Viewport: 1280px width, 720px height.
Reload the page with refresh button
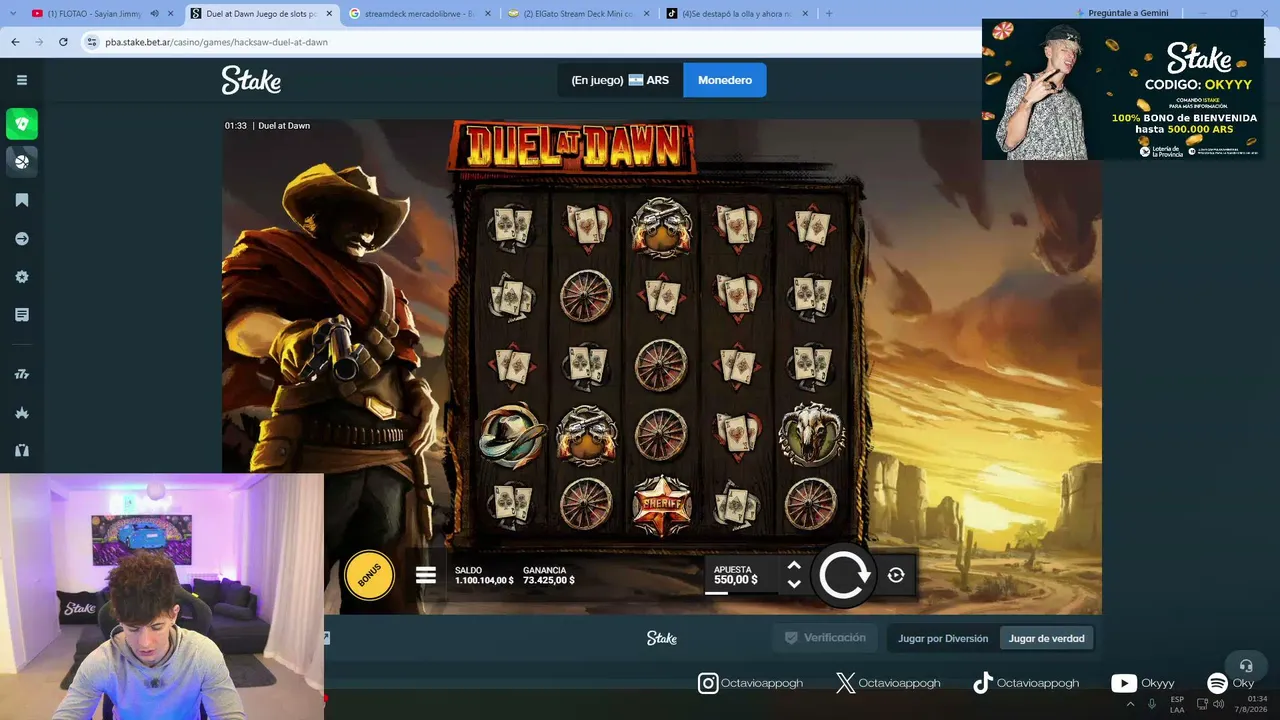[x=63, y=42]
